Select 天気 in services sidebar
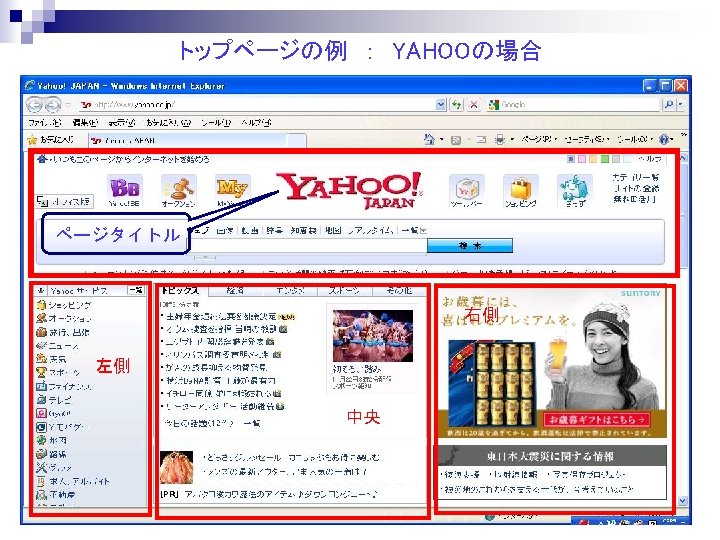 click(x=51, y=359)
